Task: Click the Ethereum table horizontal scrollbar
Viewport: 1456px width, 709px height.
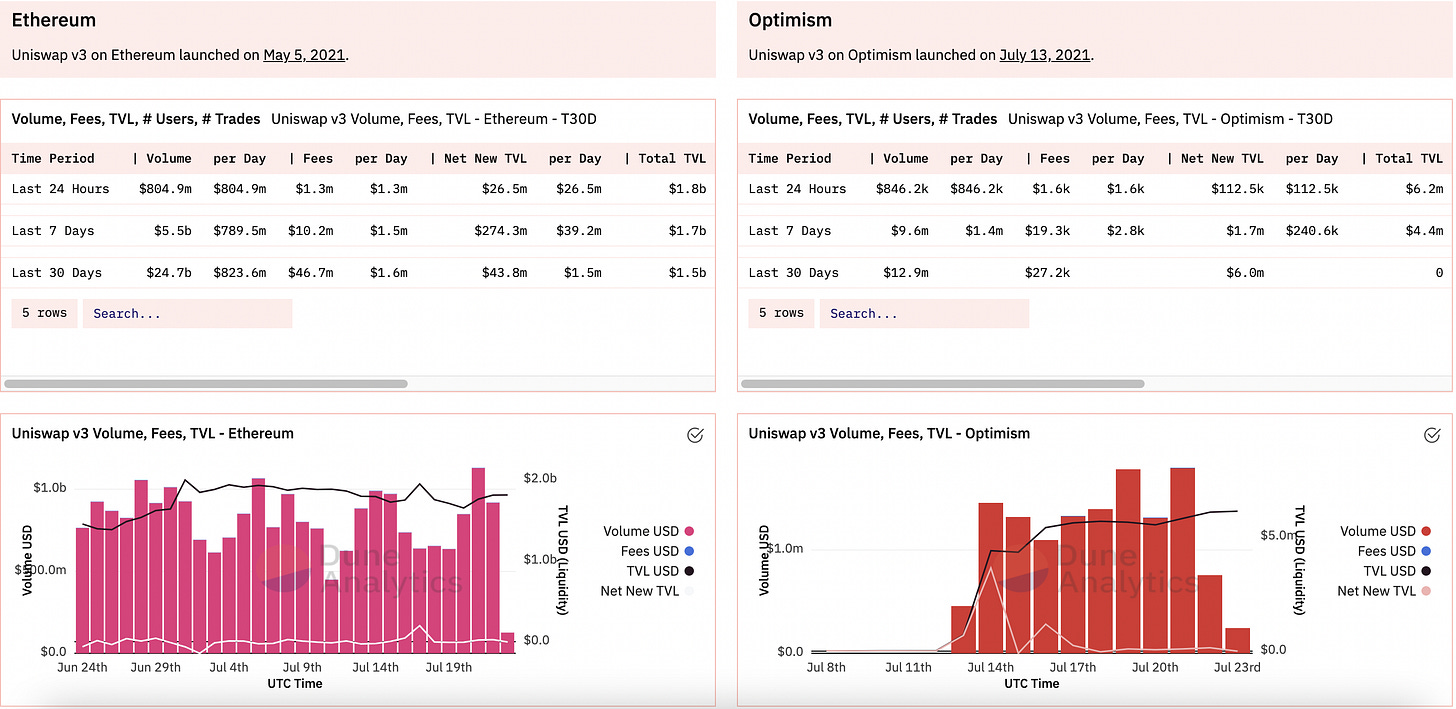Action: (x=206, y=383)
